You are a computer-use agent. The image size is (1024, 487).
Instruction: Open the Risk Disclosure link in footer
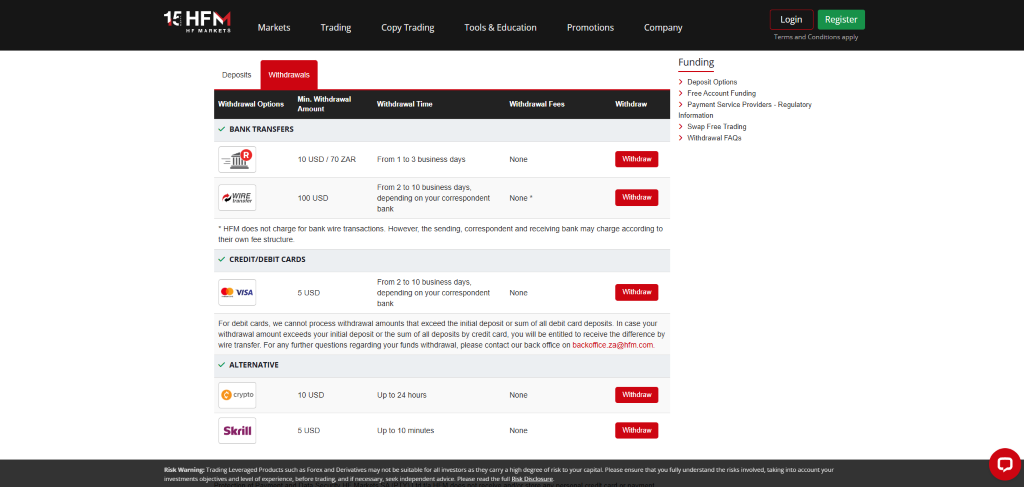[x=533, y=479]
